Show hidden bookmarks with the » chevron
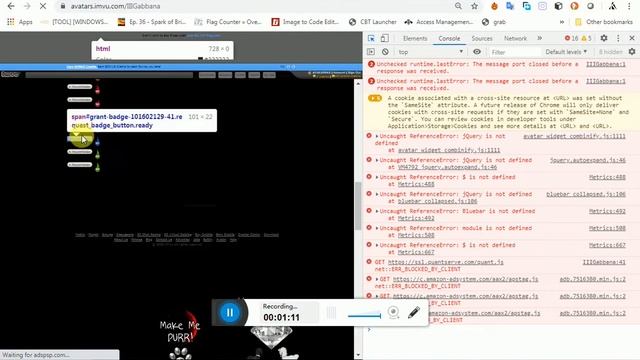The width and height of the screenshot is (640, 360). (x=562, y=22)
